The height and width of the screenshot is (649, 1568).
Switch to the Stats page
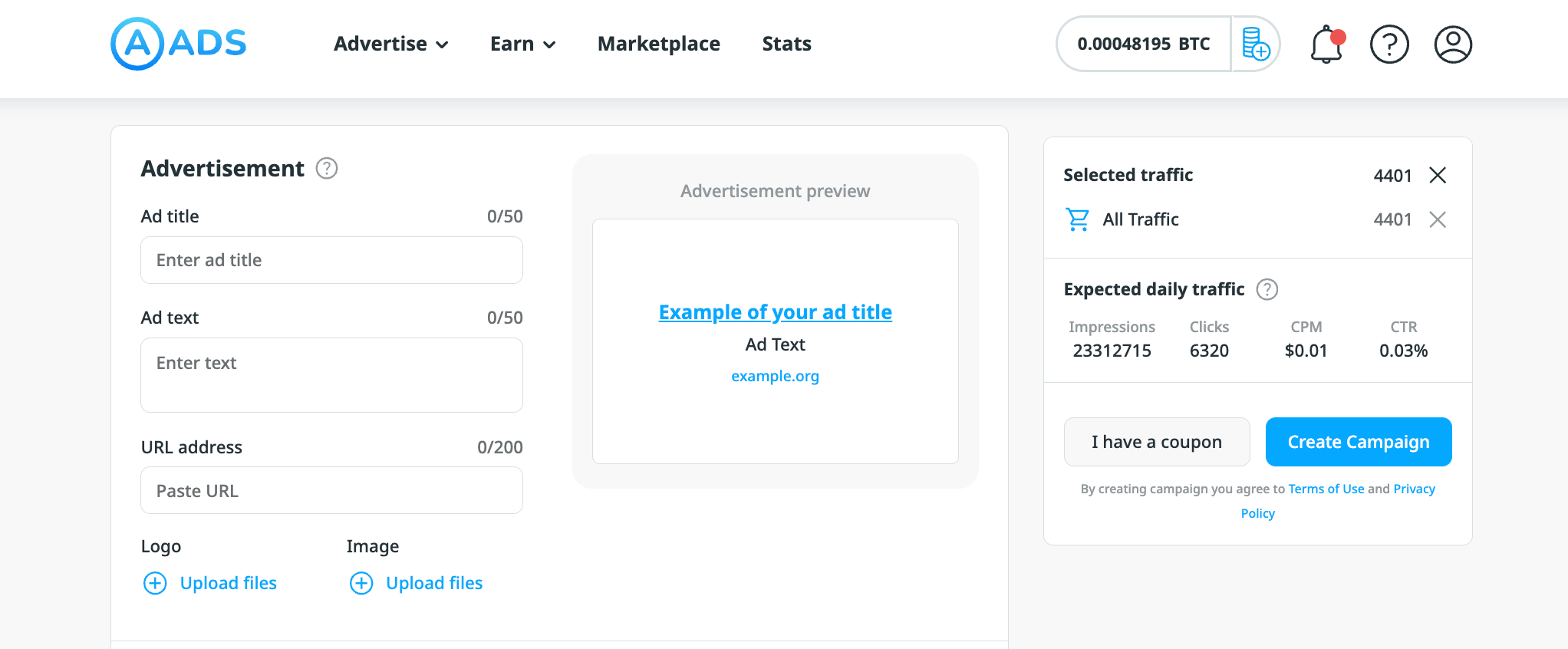tap(786, 44)
